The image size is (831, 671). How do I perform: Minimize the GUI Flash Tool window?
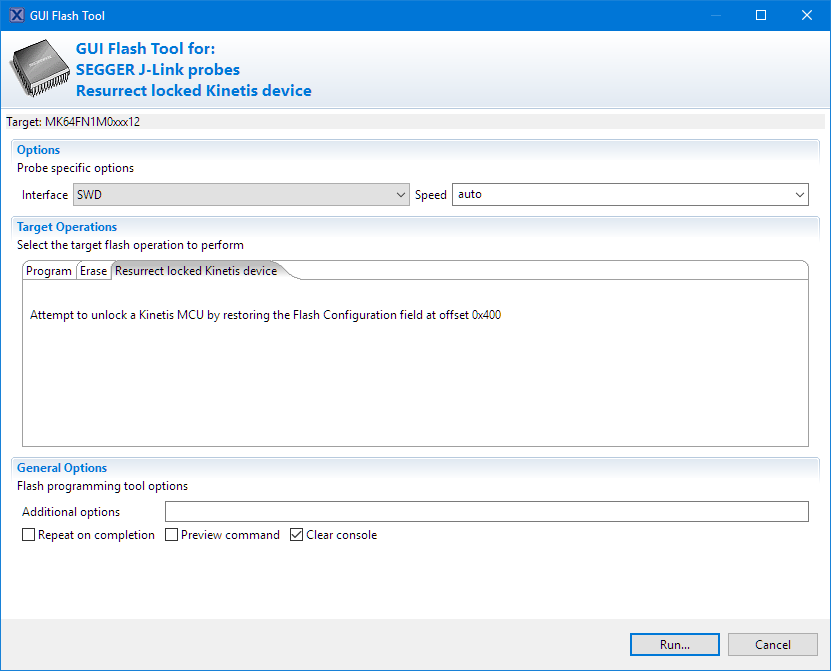(715, 16)
